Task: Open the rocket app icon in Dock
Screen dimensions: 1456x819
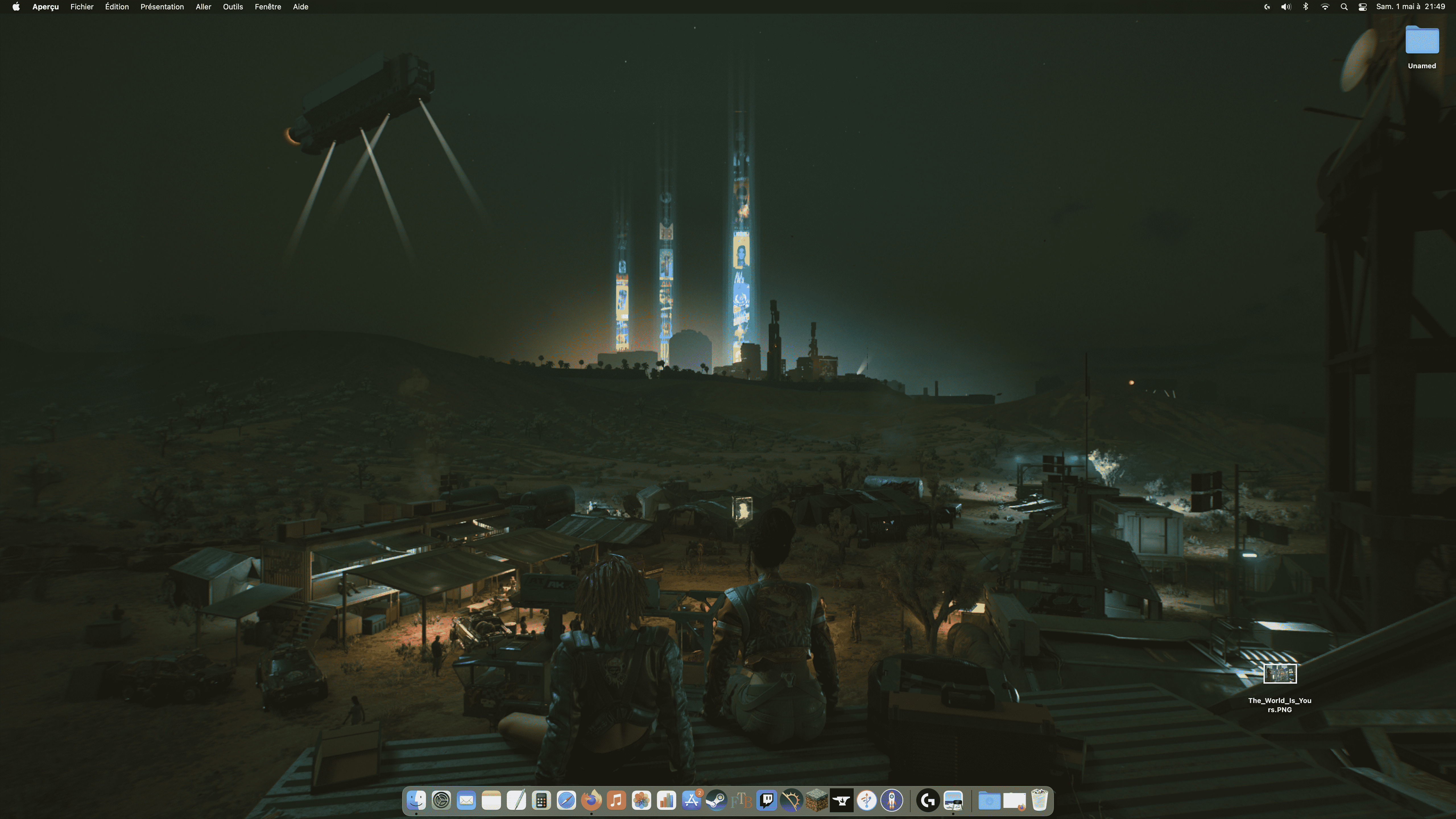Action: pyautogui.click(x=891, y=800)
